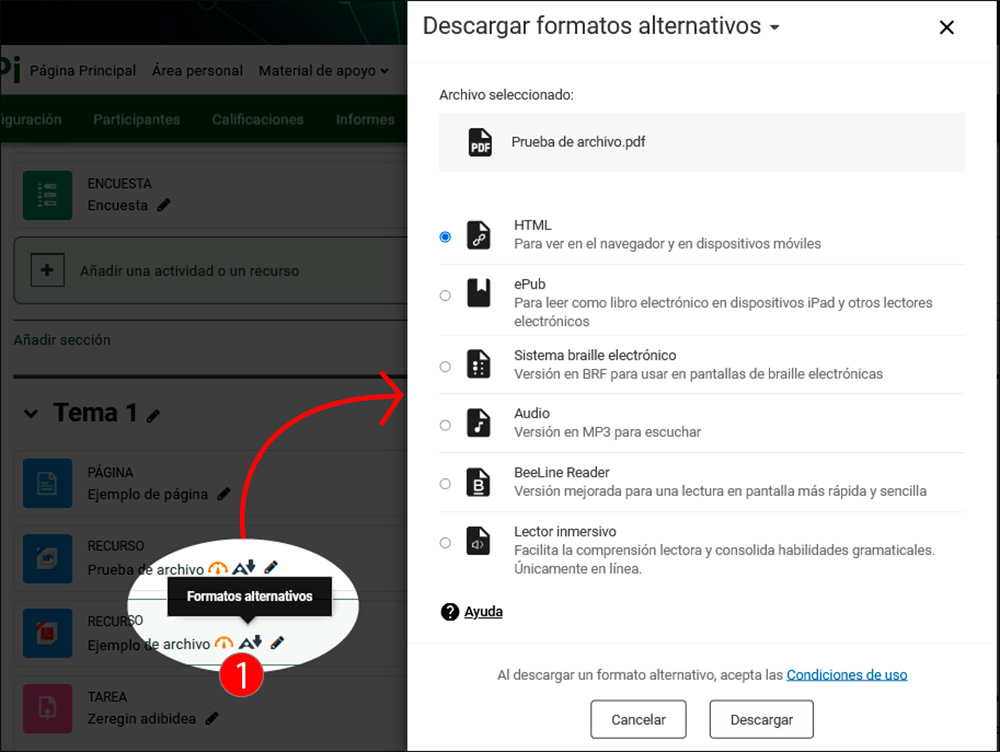Switch to the Calificaciones tab

coord(257,118)
